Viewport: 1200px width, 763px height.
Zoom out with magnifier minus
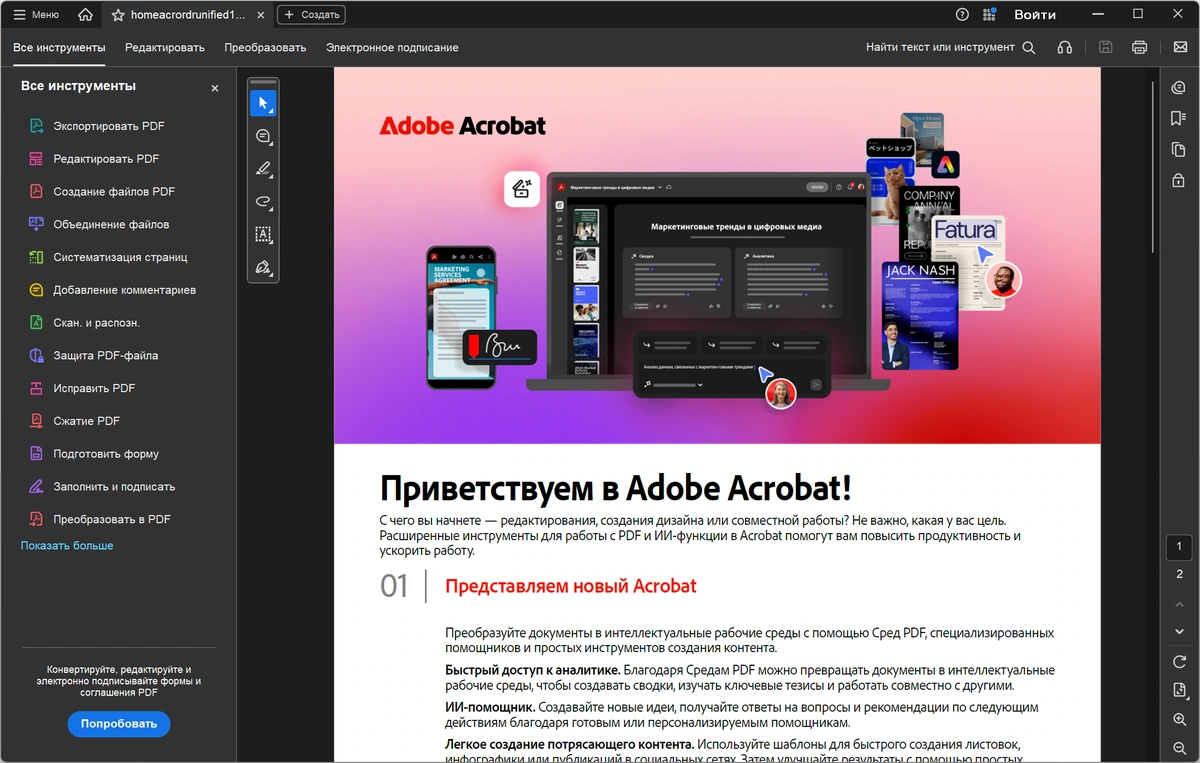click(1179, 749)
